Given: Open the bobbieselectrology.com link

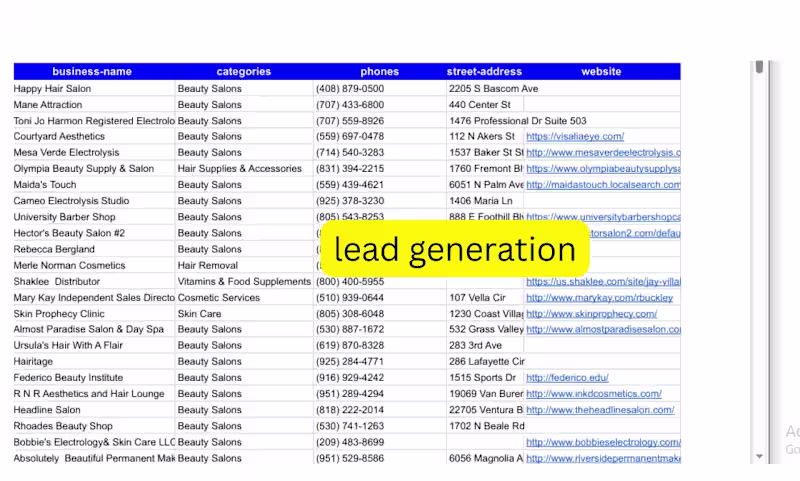Looking at the screenshot, I should [603, 442].
